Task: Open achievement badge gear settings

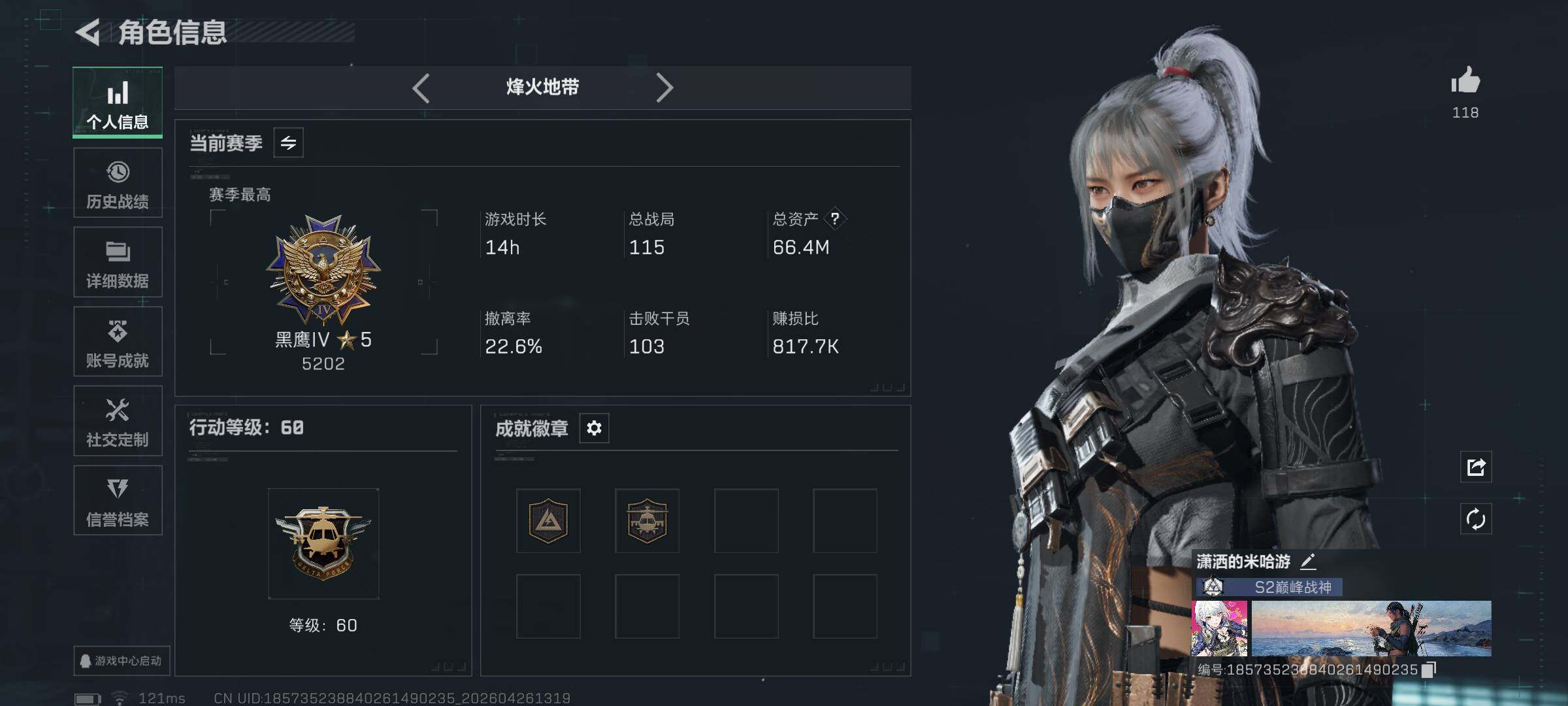Action: tap(594, 428)
